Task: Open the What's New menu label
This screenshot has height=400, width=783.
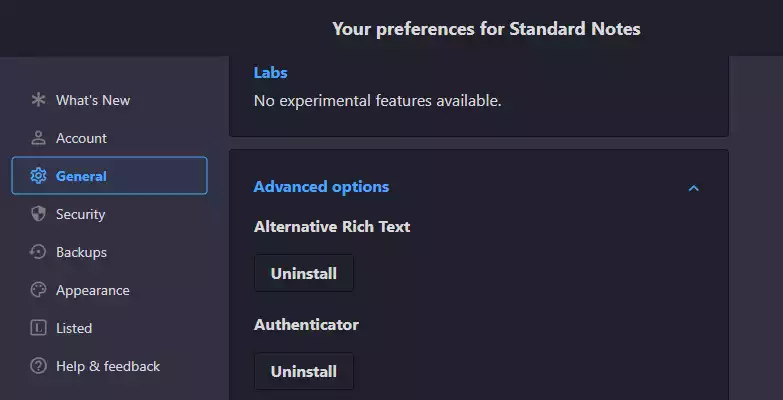Action: 93,100
